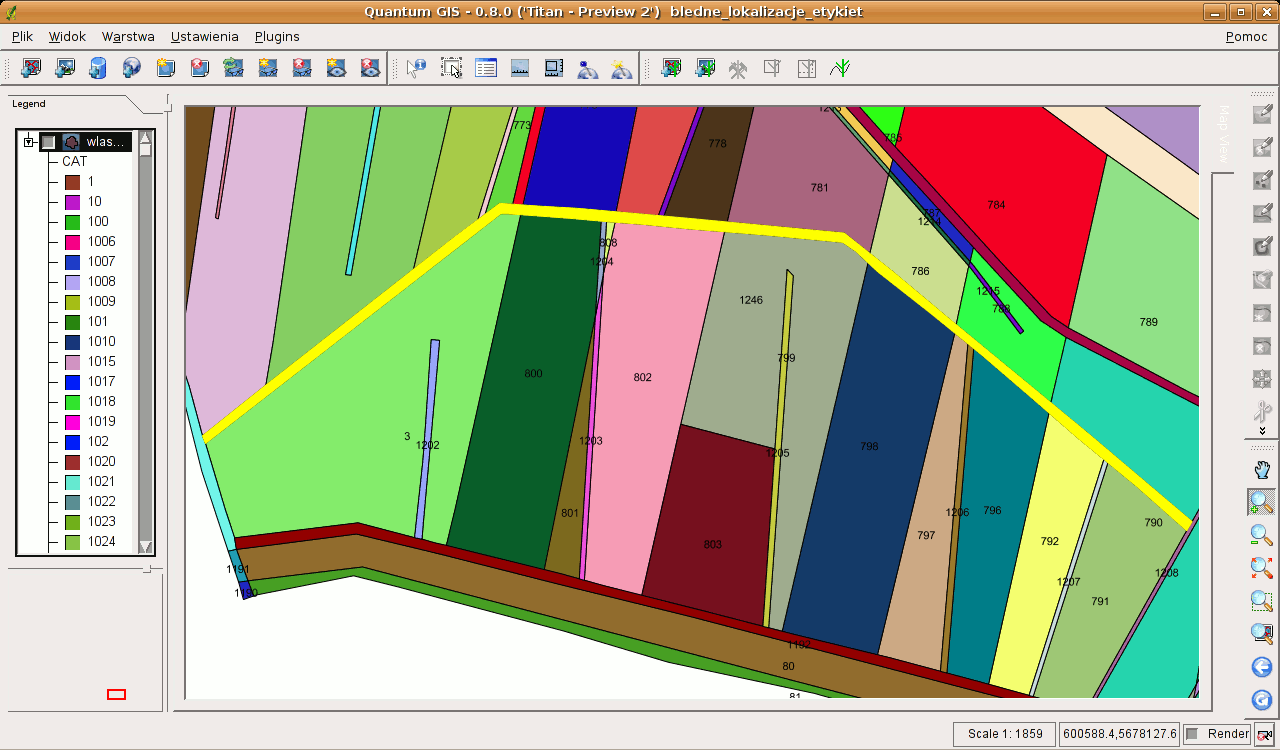Image resolution: width=1280 pixels, height=750 pixels.
Task: Open the Warstwa menu
Action: (128, 36)
